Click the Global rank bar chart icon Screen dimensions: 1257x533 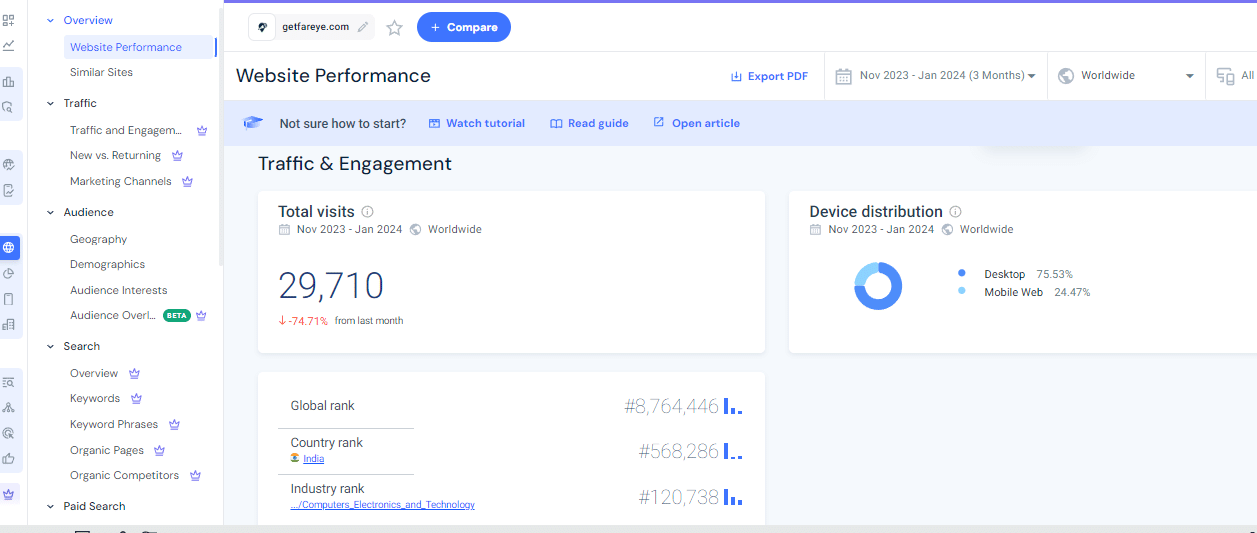[733, 407]
